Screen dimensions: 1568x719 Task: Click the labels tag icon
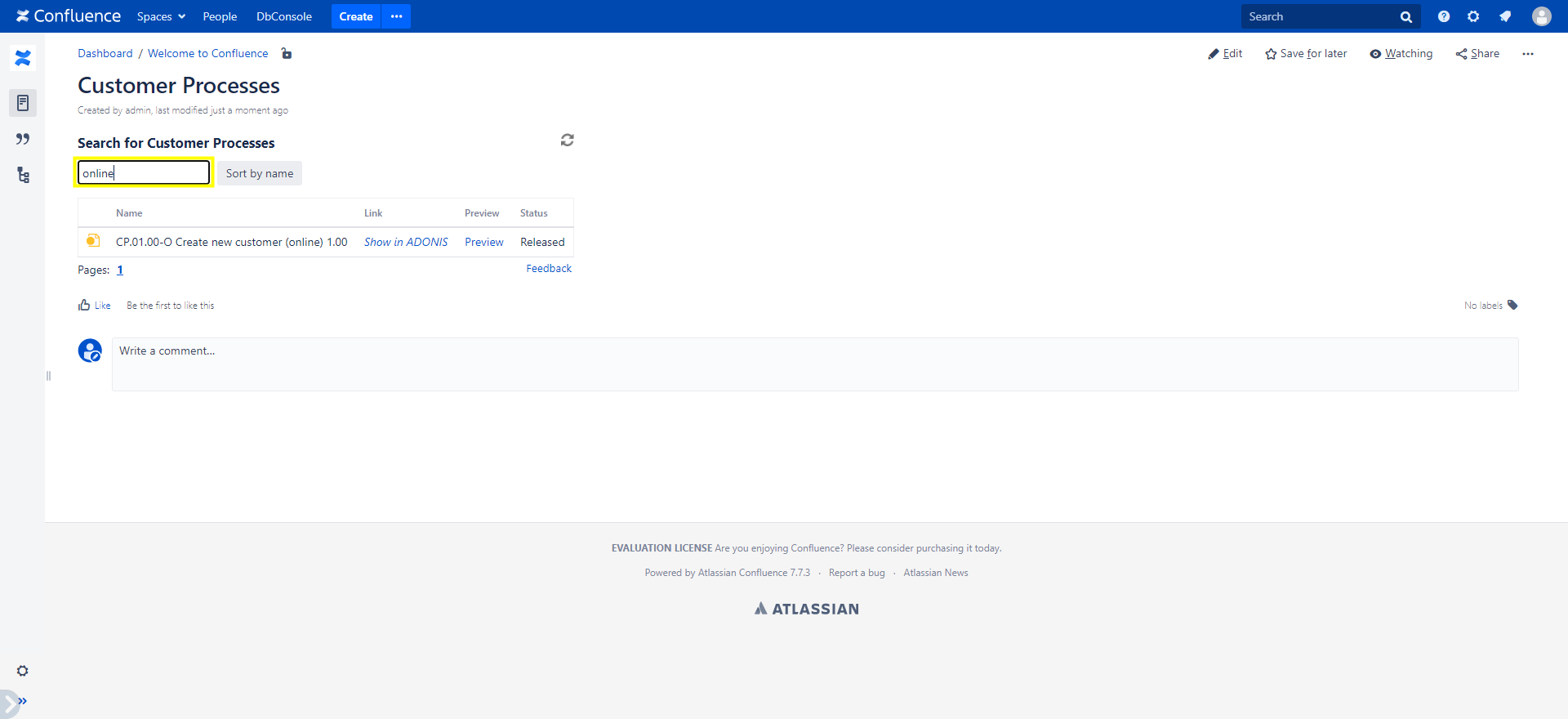[1512, 305]
